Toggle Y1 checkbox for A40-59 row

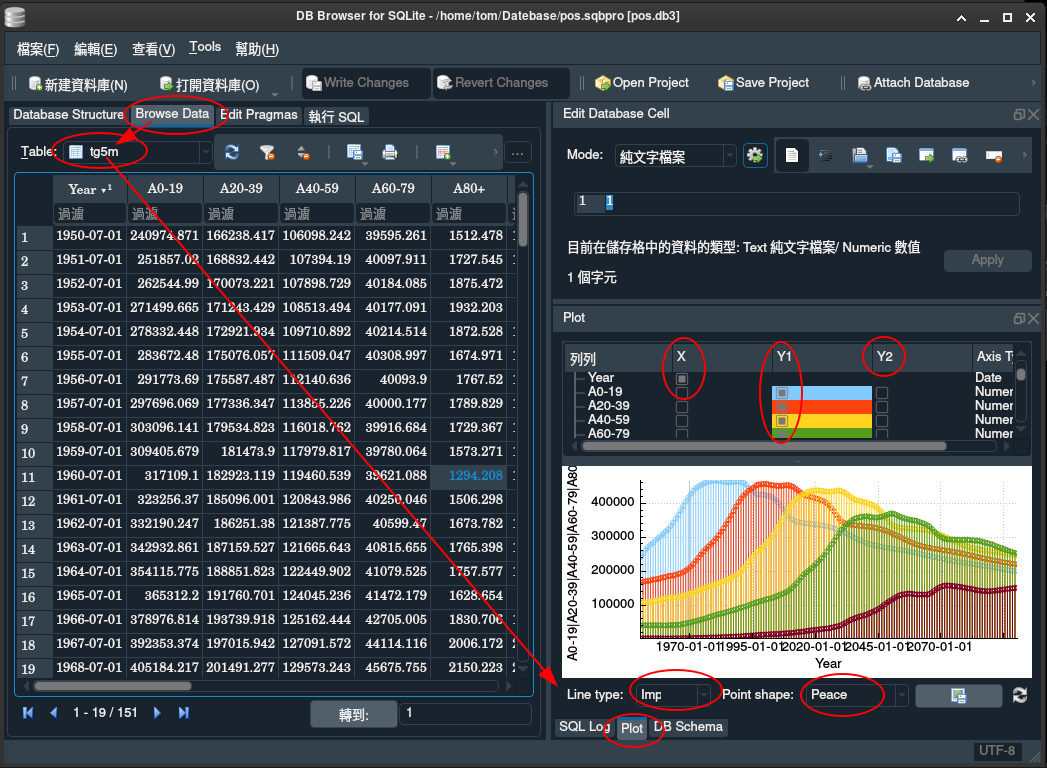point(782,421)
